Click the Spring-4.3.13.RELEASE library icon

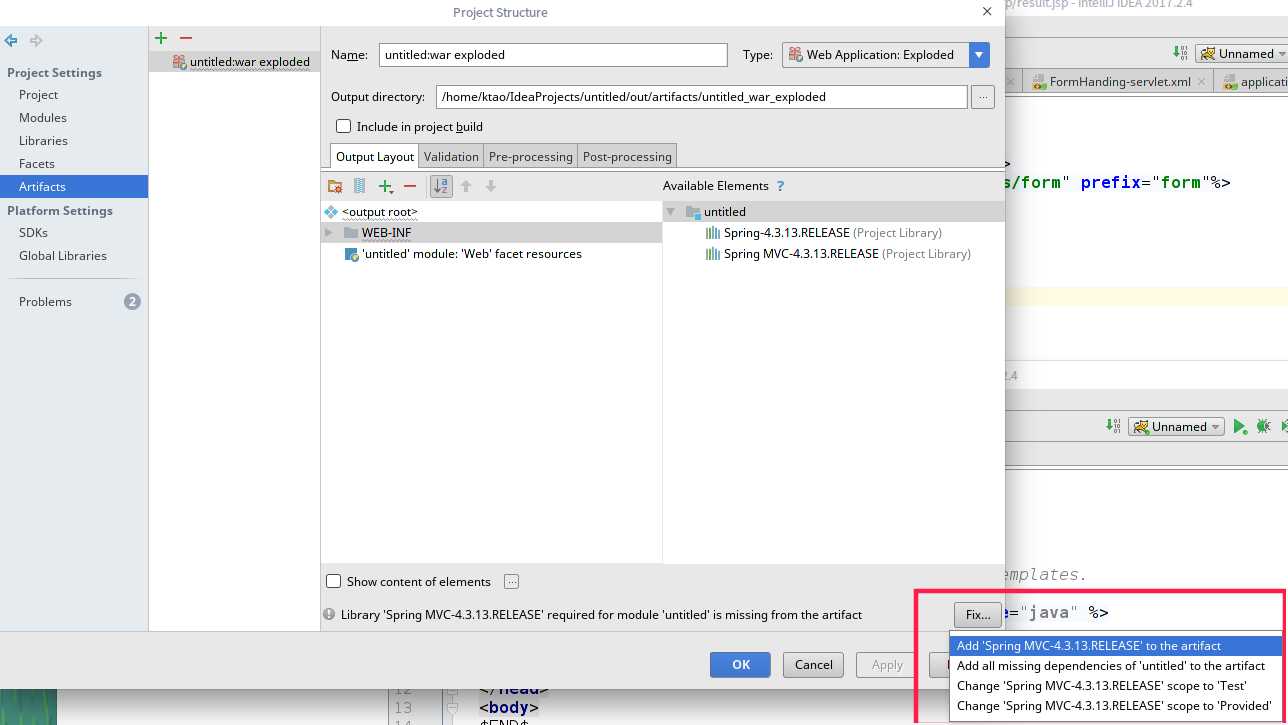point(713,233)
